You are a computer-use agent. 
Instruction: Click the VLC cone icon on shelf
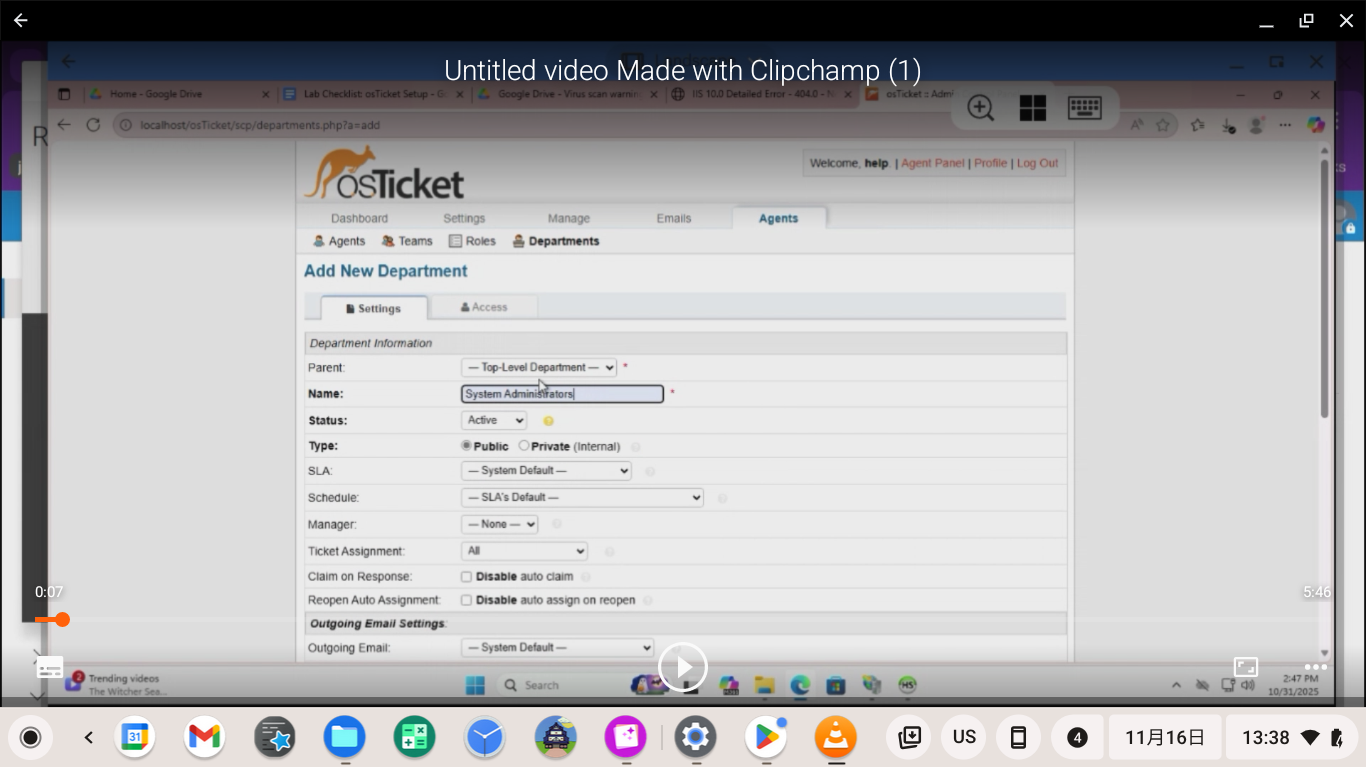pos(836,738)
